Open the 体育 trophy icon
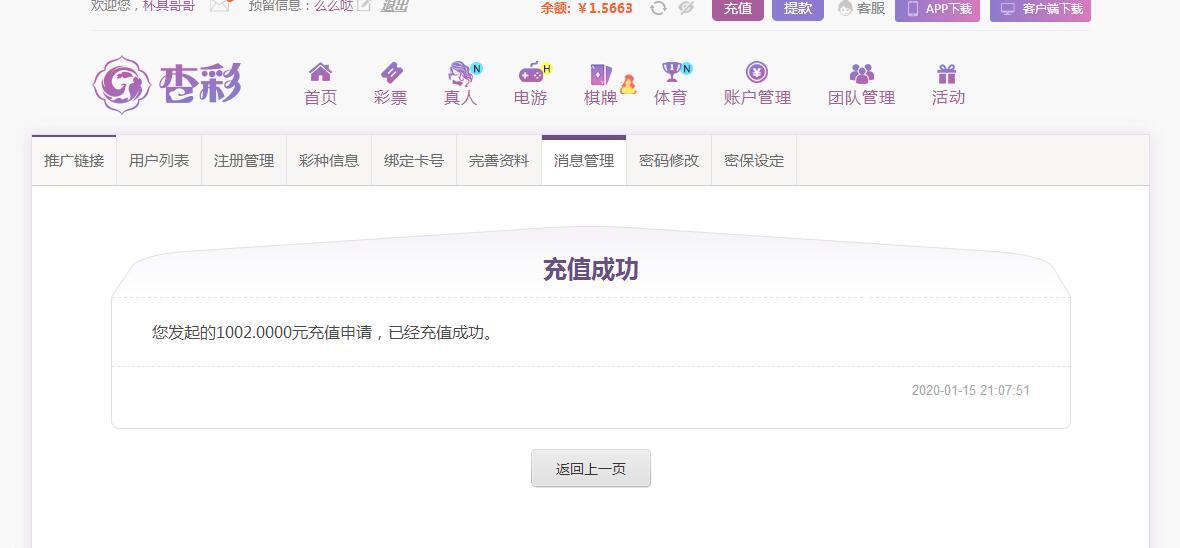Image resolution: width=1180 pixels, height=548 pixels. click(x=671, y=72)
